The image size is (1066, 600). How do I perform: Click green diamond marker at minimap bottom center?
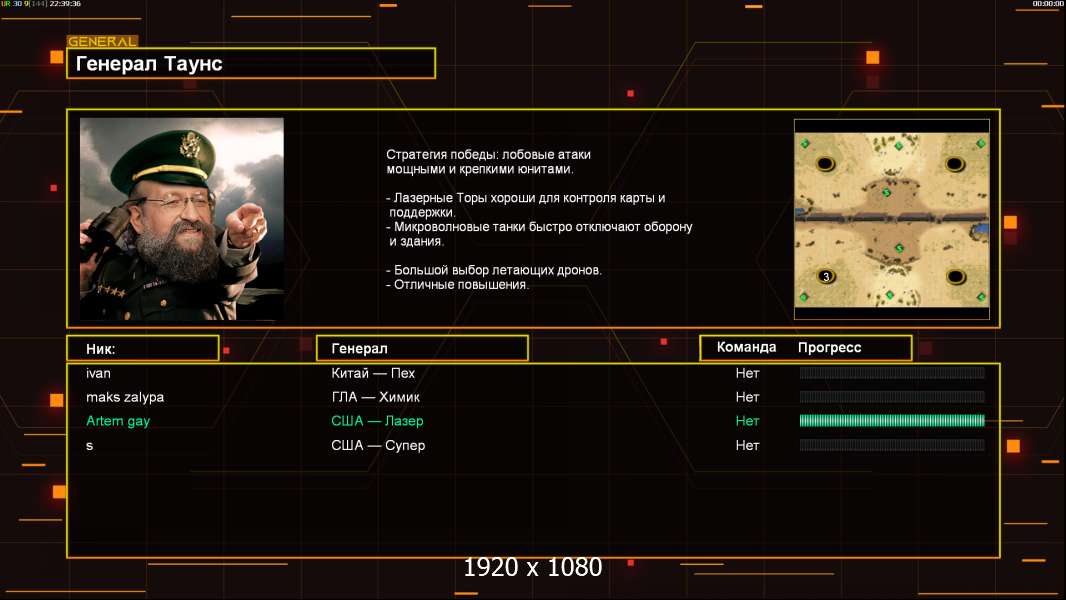tap(889, 295)
